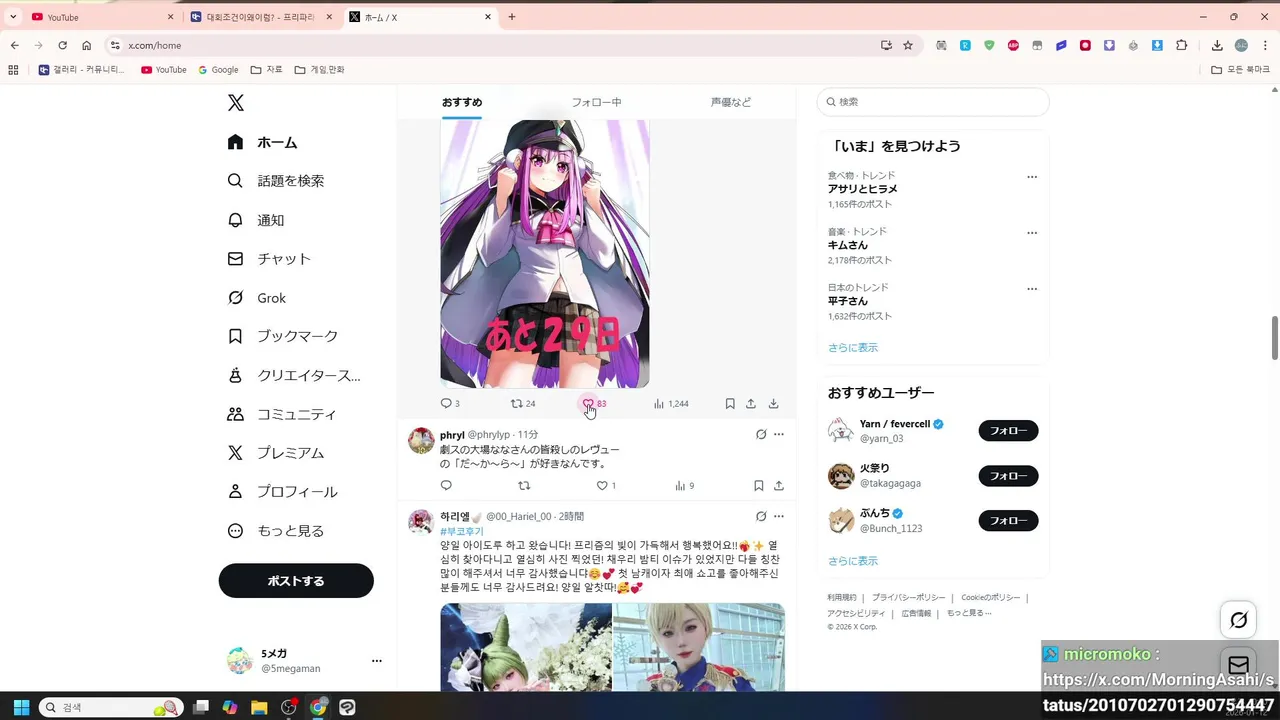The image size is (1280, 720).
Task: Open phryl's profile avatar
Action: coord(421,441)
